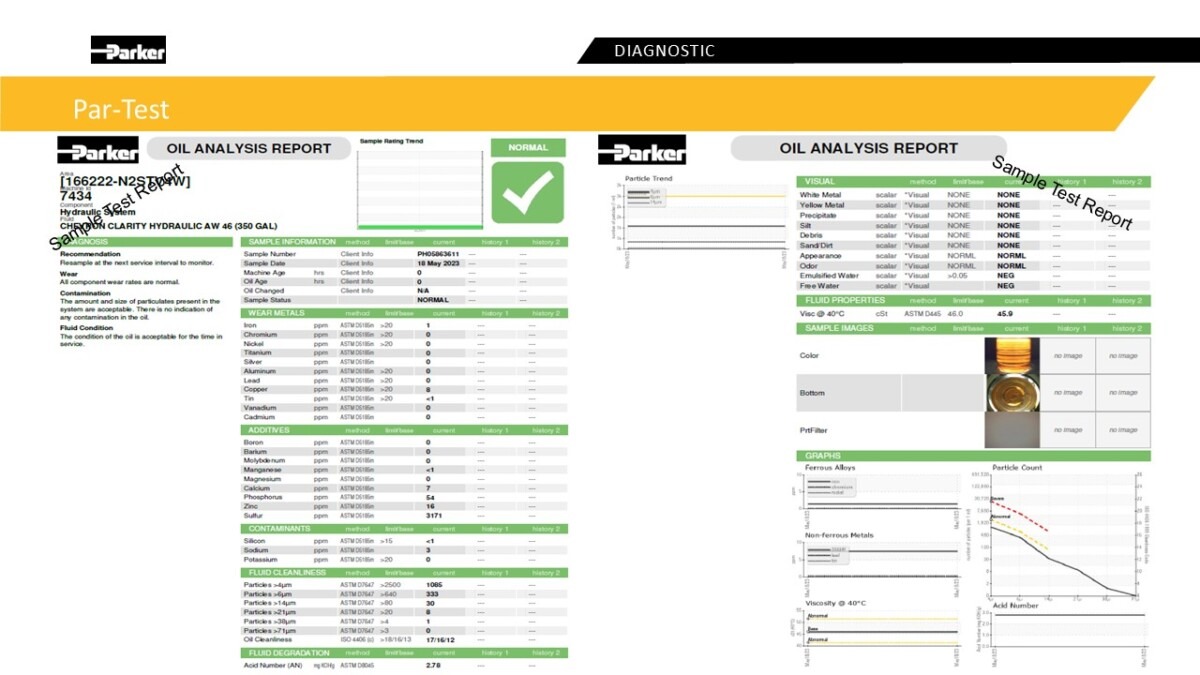Click the Oil Cleanliness code 17/16/12

(x=440, y=640)
